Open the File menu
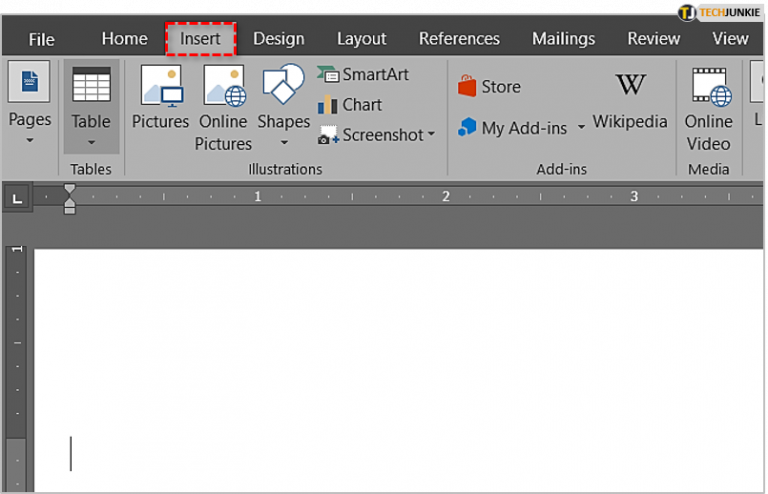 tap(42, 39)
